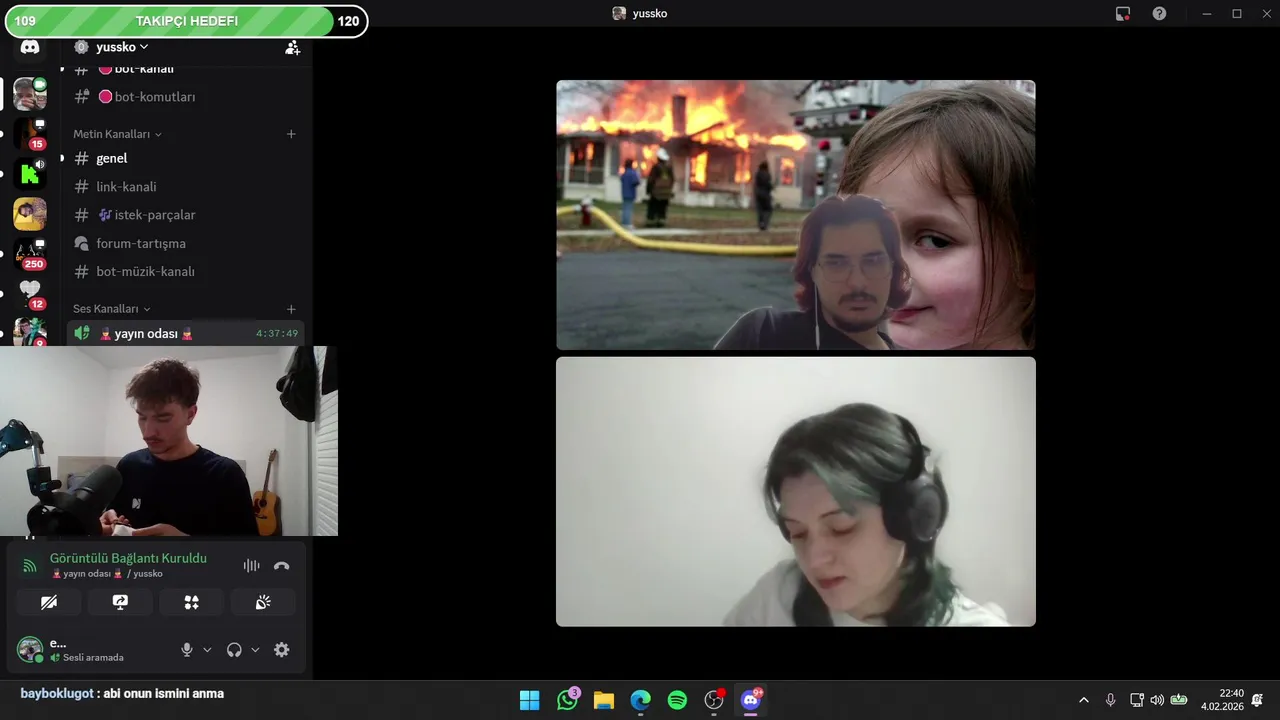Toggle the camera on or off
Image resolution: width=1280 pixels, height=720 pixels.
[x=48, y=602]
